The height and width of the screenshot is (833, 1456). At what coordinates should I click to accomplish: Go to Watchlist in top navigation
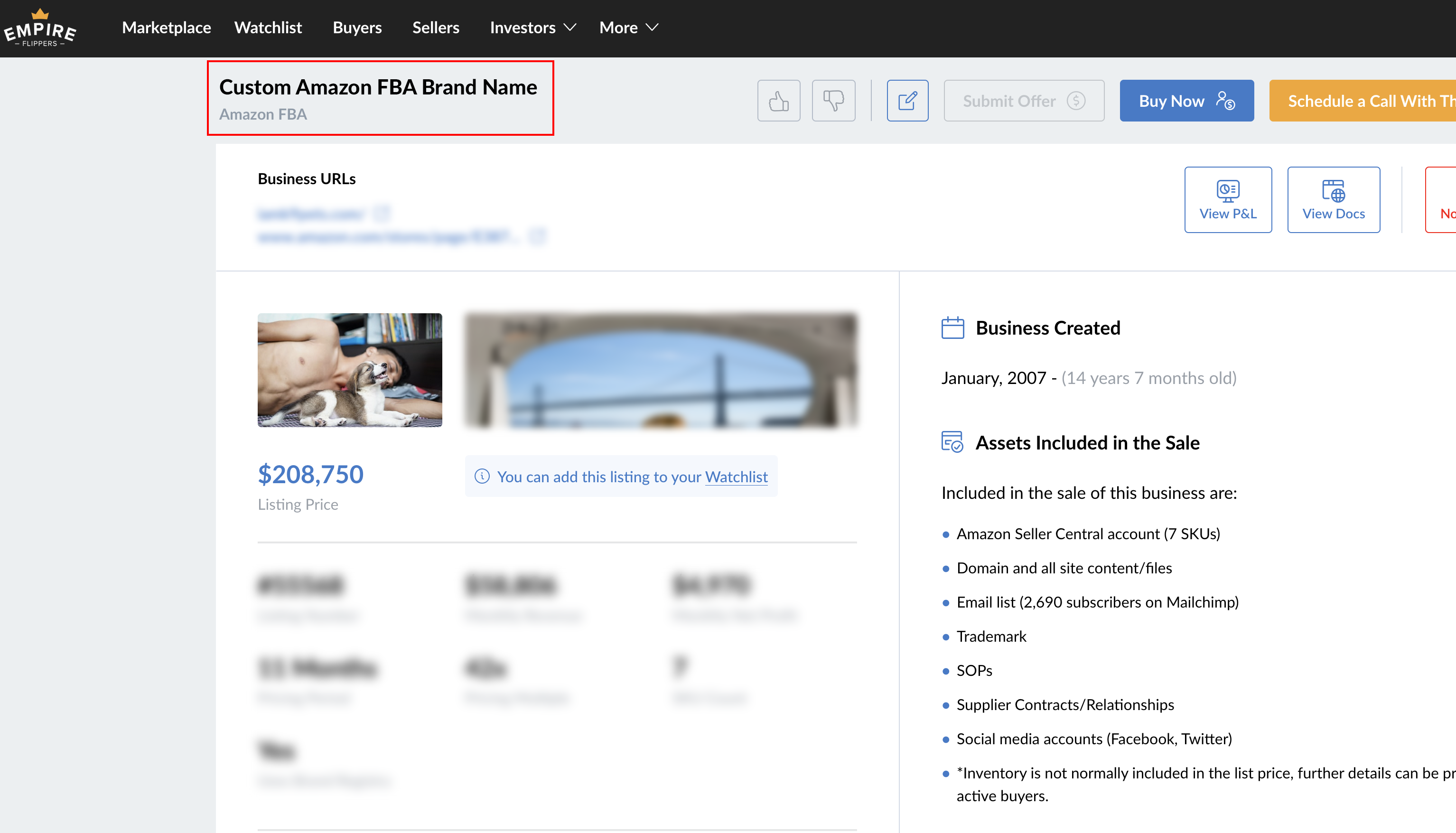pyautogui.click(x=268, y=28)
